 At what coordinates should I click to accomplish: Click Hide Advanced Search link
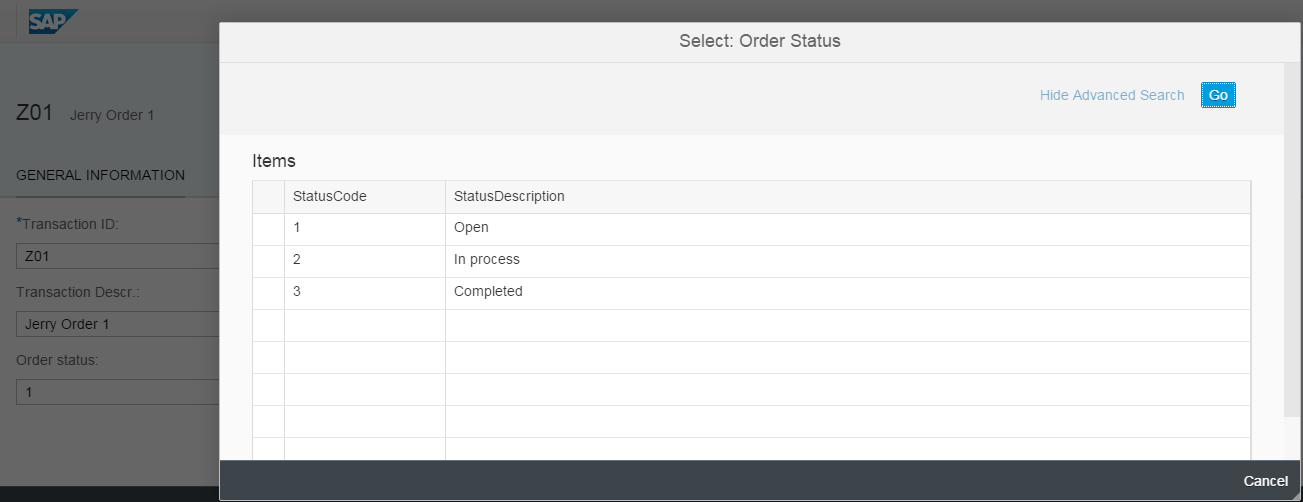click(x=1112, y=95)
